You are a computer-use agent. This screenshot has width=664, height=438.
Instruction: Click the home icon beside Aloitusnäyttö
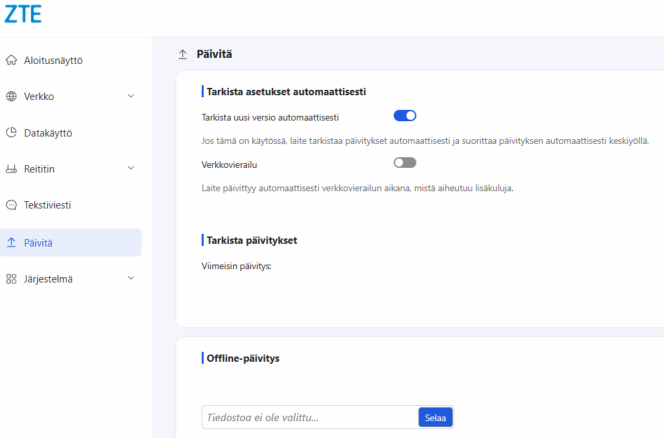[x=11, y=60]
